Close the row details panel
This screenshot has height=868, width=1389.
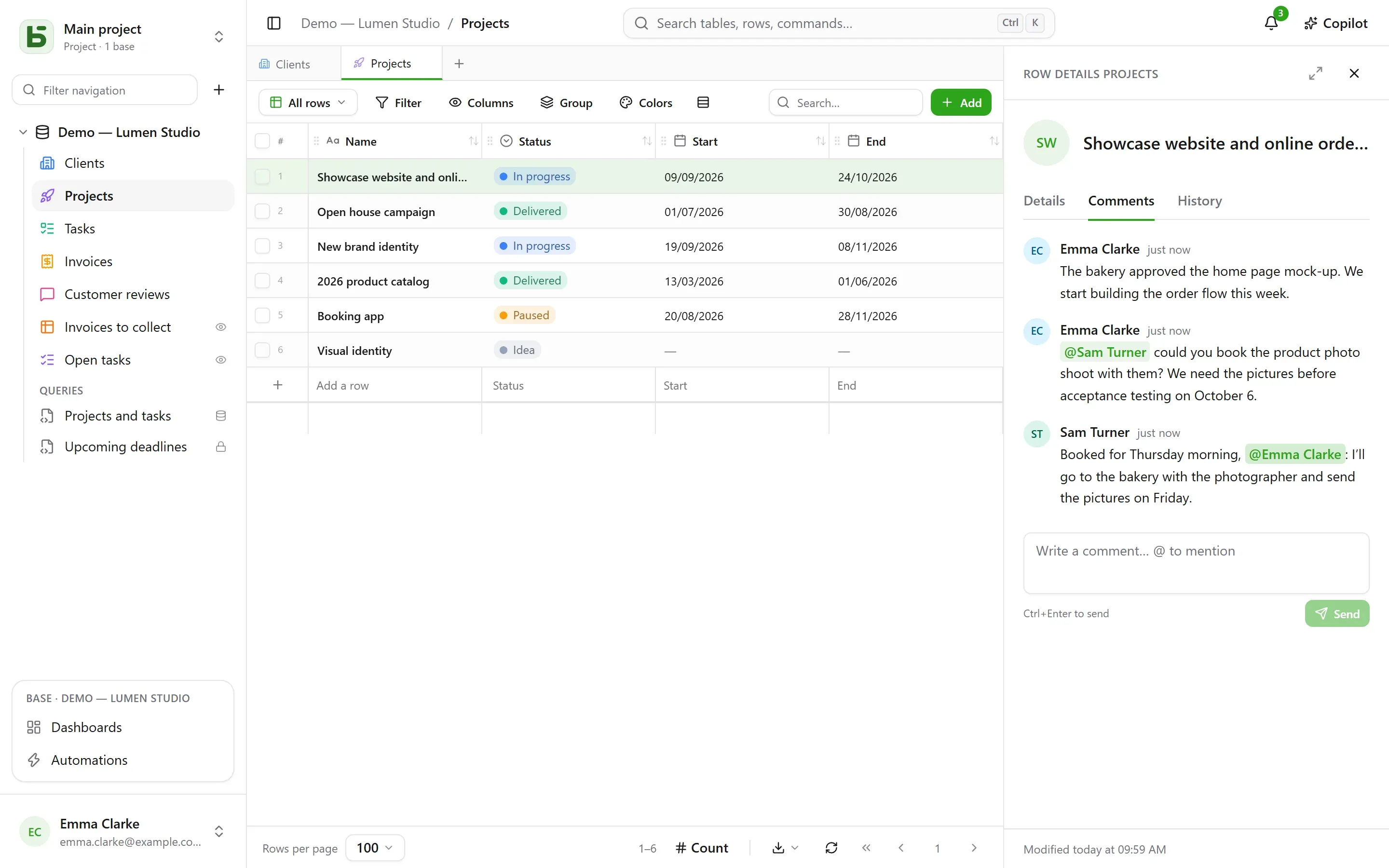pos(1354,73)
